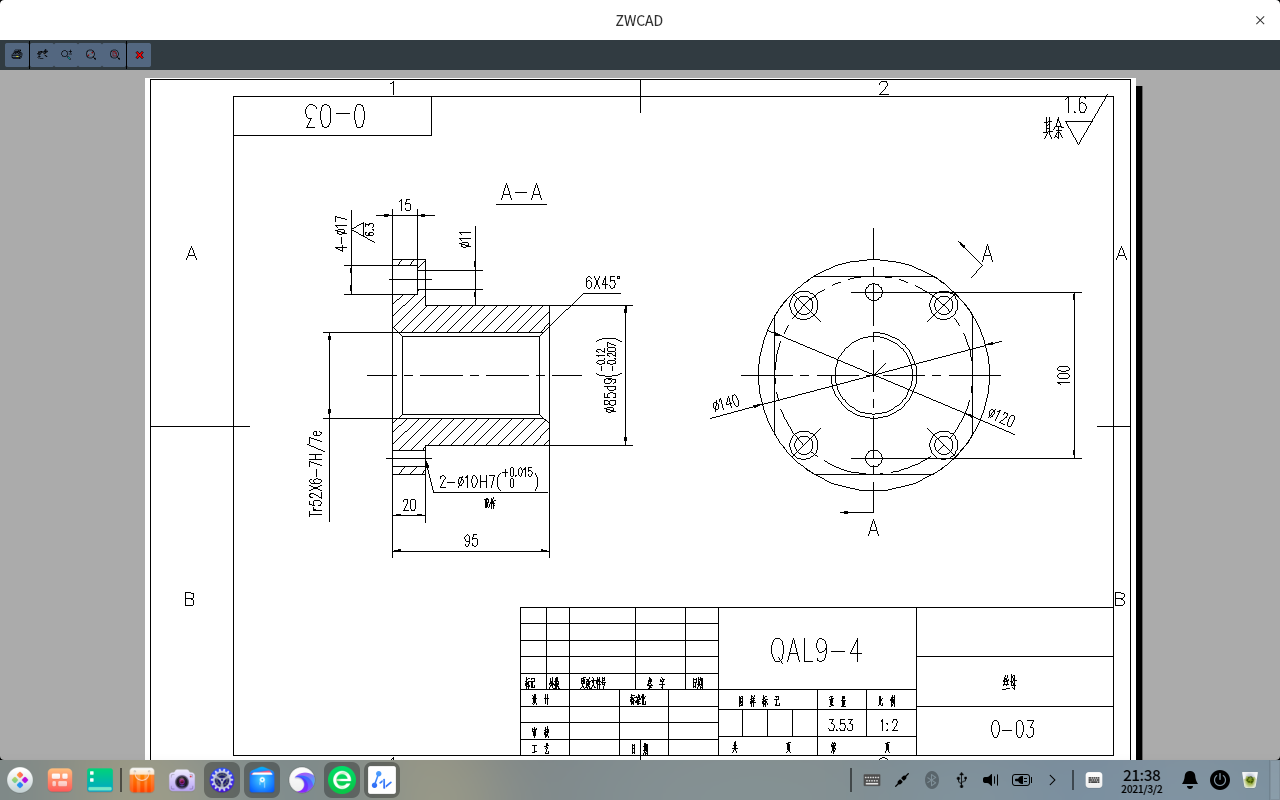Click the 6X45° chamfer annotation
The height and width of the screenshot is (800, 1280).
(x=602, y=282)
